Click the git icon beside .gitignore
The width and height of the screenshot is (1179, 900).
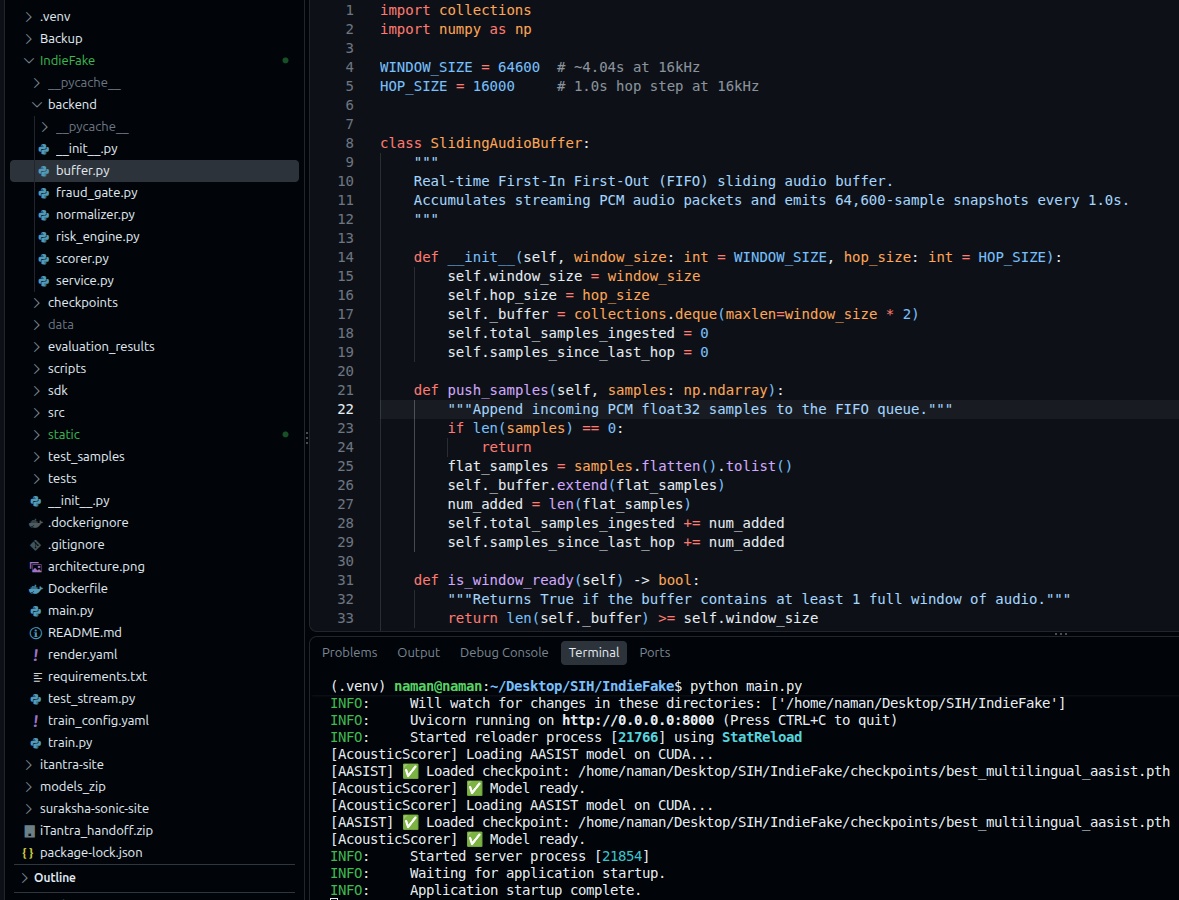[35, 544]
